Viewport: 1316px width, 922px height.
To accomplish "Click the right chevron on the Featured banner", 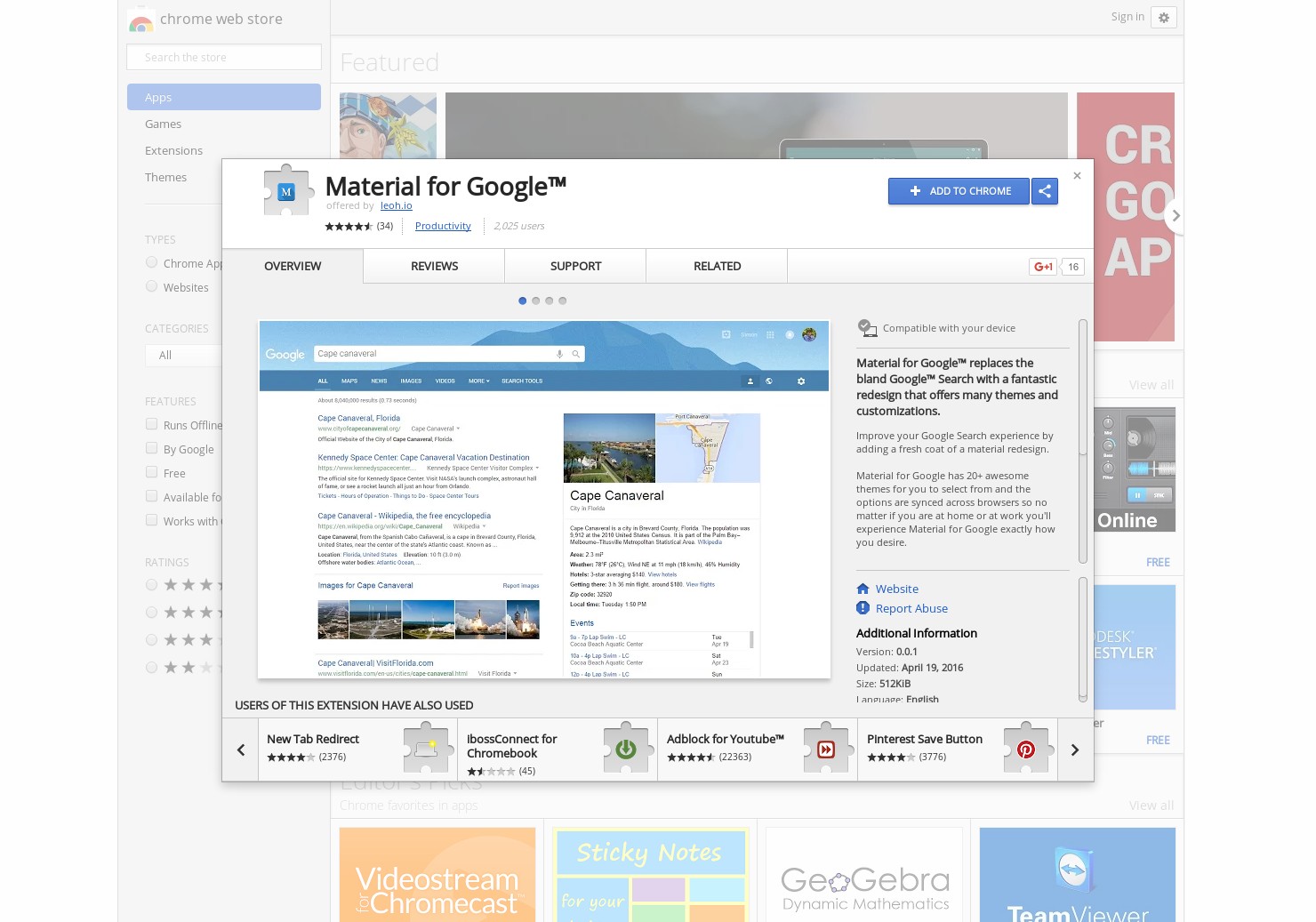I will [1175, 215].
